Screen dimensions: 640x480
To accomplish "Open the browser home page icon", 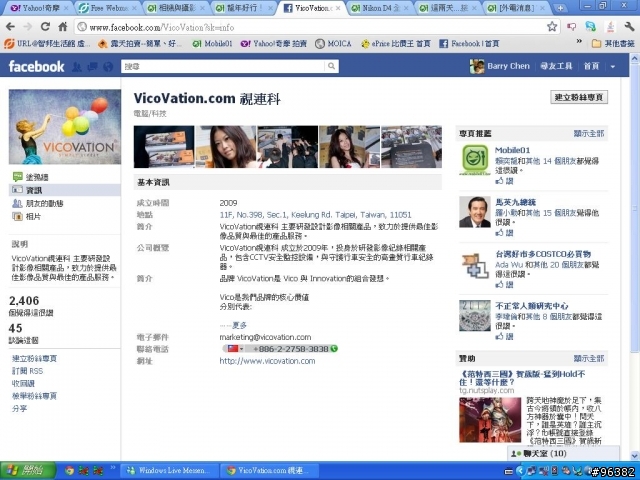I will pyautogui.click(x=62, y=27).
